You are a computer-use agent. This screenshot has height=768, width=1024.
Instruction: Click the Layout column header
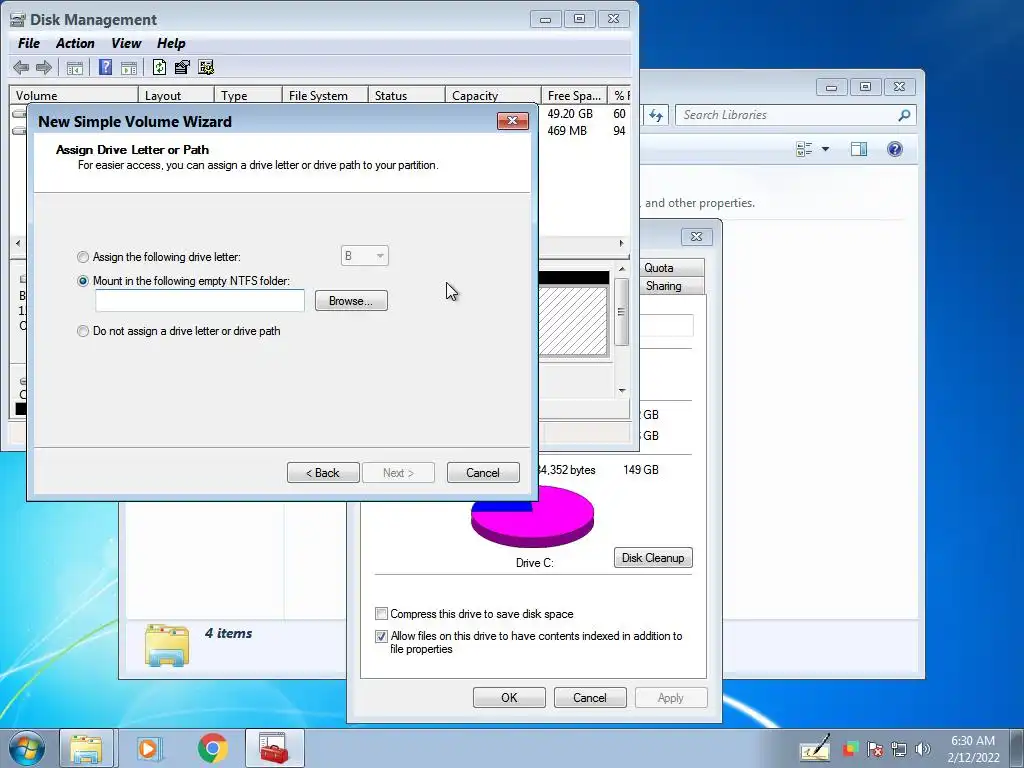click(176, 95)
